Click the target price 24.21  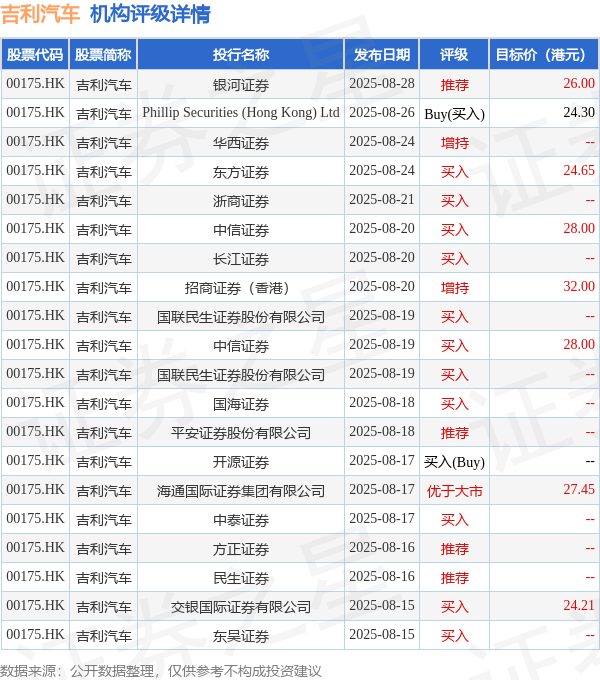click(x=579, y=605)
